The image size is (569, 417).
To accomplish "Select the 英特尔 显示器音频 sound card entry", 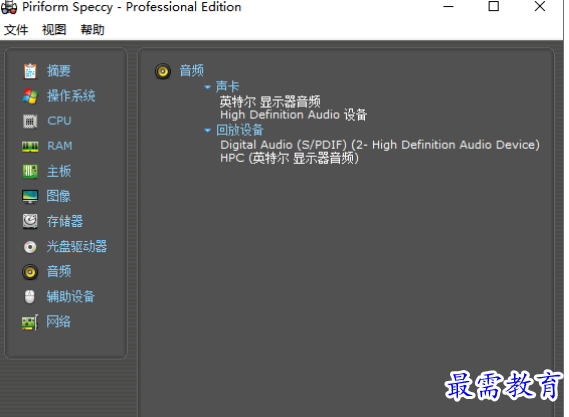I will point(270,102).
